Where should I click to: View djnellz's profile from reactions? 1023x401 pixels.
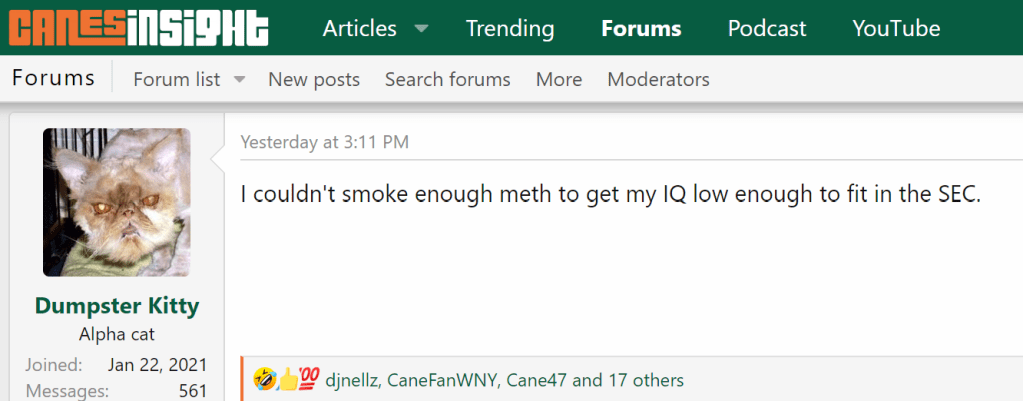(x=352, y=380)
